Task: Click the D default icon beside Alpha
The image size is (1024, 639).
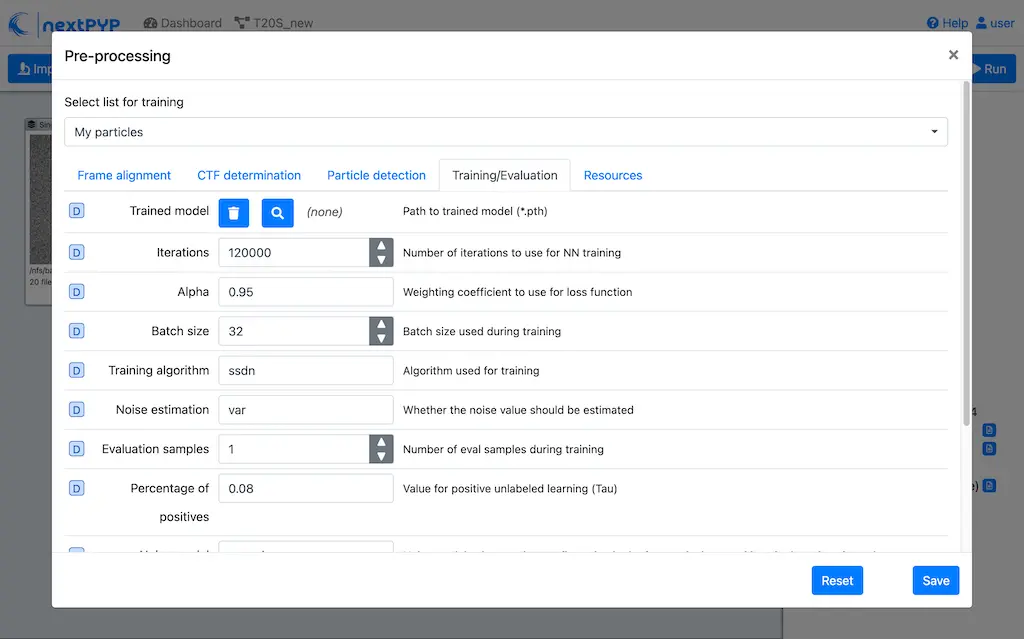Action: pyautogui.click(x=77, y=292)
